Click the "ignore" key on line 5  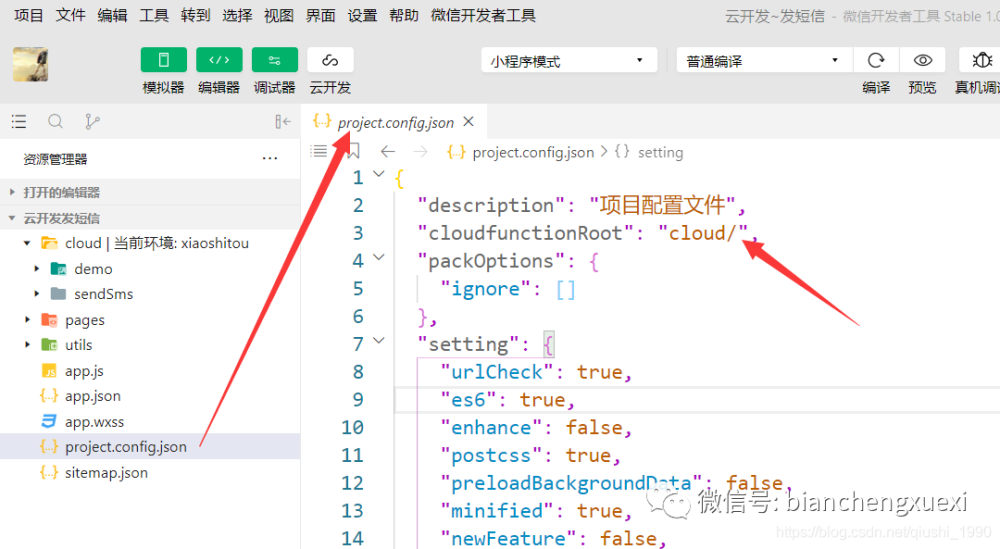click(485, 289)
